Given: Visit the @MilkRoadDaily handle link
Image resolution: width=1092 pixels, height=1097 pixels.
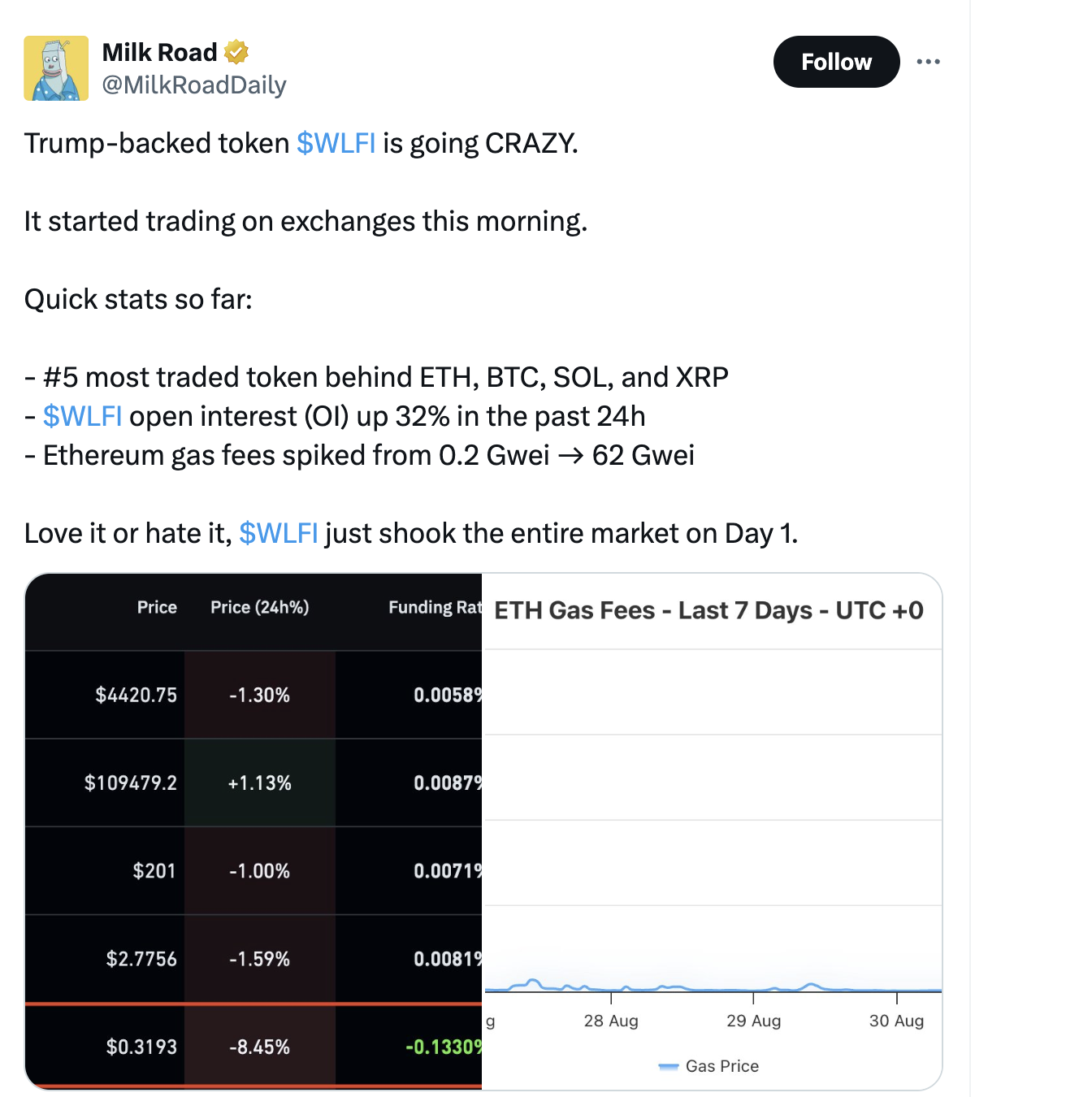Looking at the screenshot, I should (x=194, y=85).
